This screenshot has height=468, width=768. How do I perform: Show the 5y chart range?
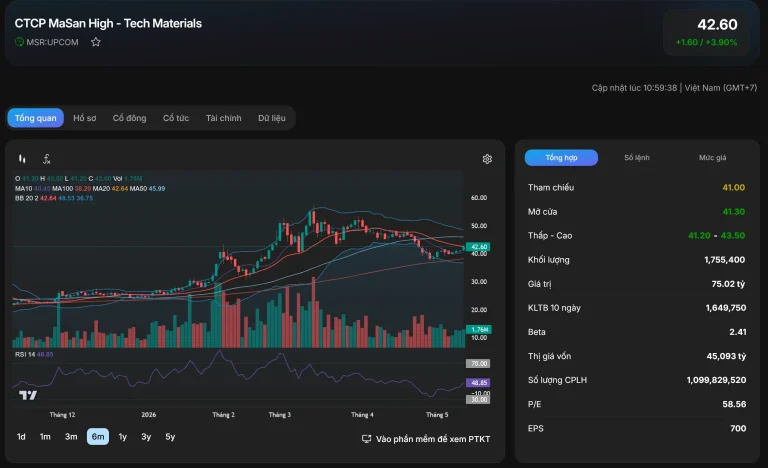click(x=170, y=437)
